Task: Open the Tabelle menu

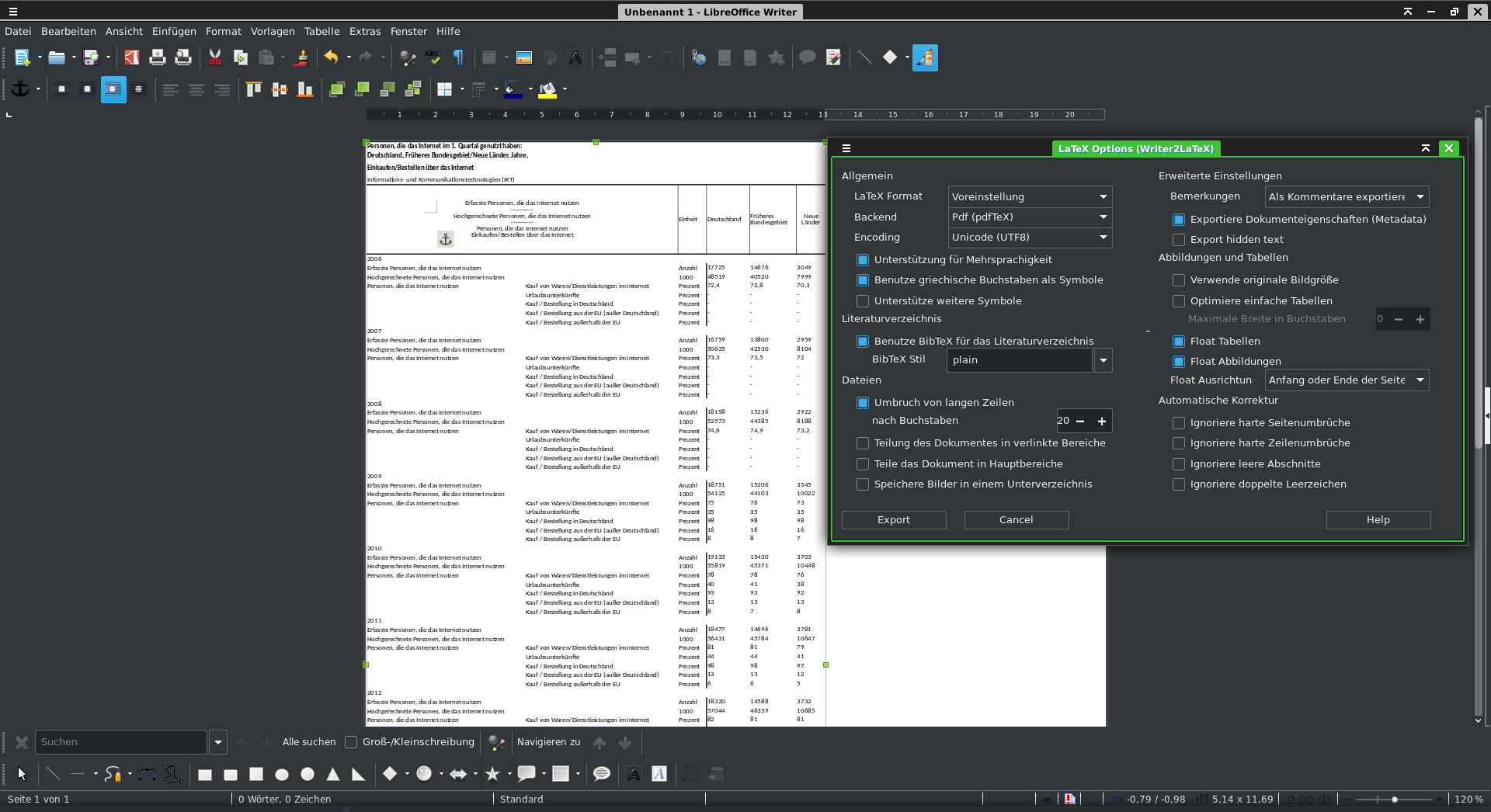Action: [x=321, y=31]
